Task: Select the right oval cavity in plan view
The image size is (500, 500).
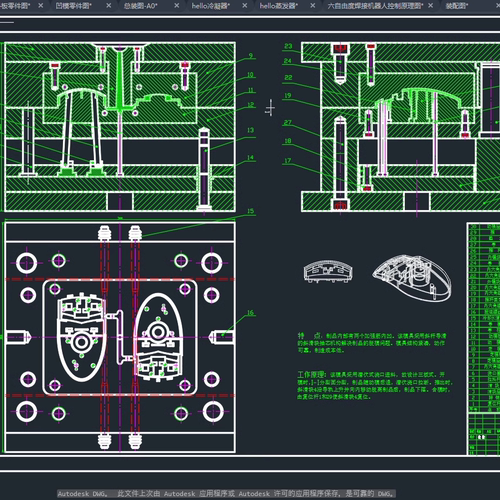Action: [158, 337]
